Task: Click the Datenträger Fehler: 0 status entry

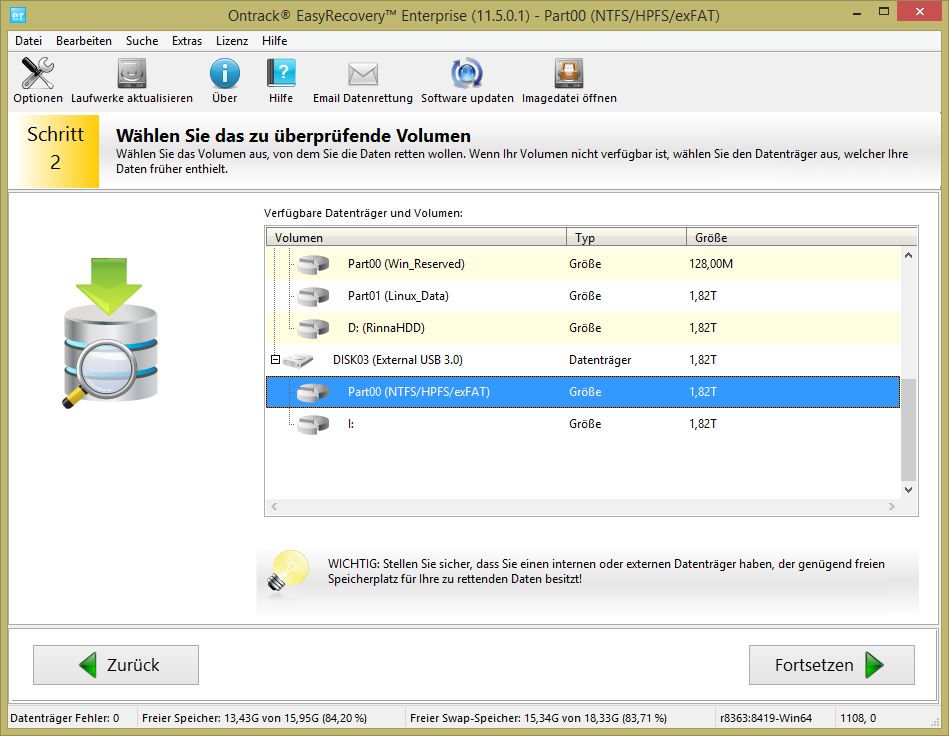Action: [65, 718]
